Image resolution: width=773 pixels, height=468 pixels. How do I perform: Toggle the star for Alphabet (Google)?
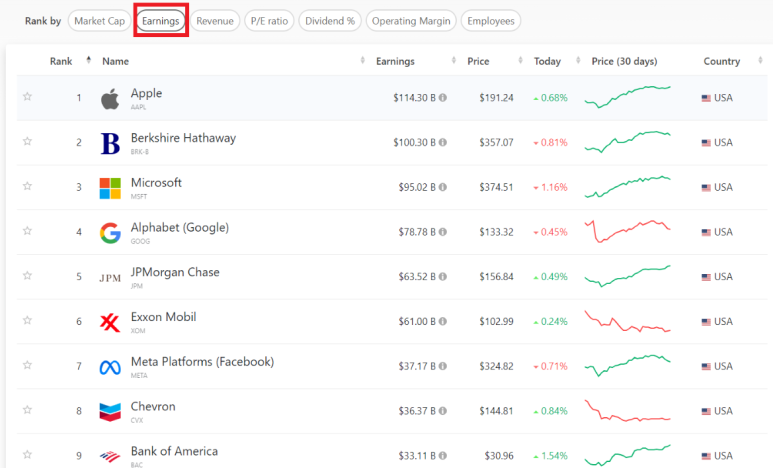[28, 231]
